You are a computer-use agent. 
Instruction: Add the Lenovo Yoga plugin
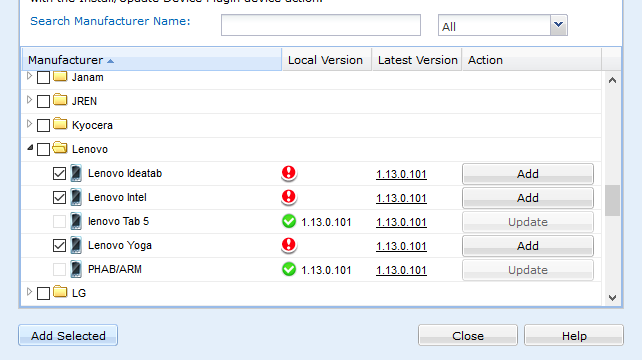[528, 246]
